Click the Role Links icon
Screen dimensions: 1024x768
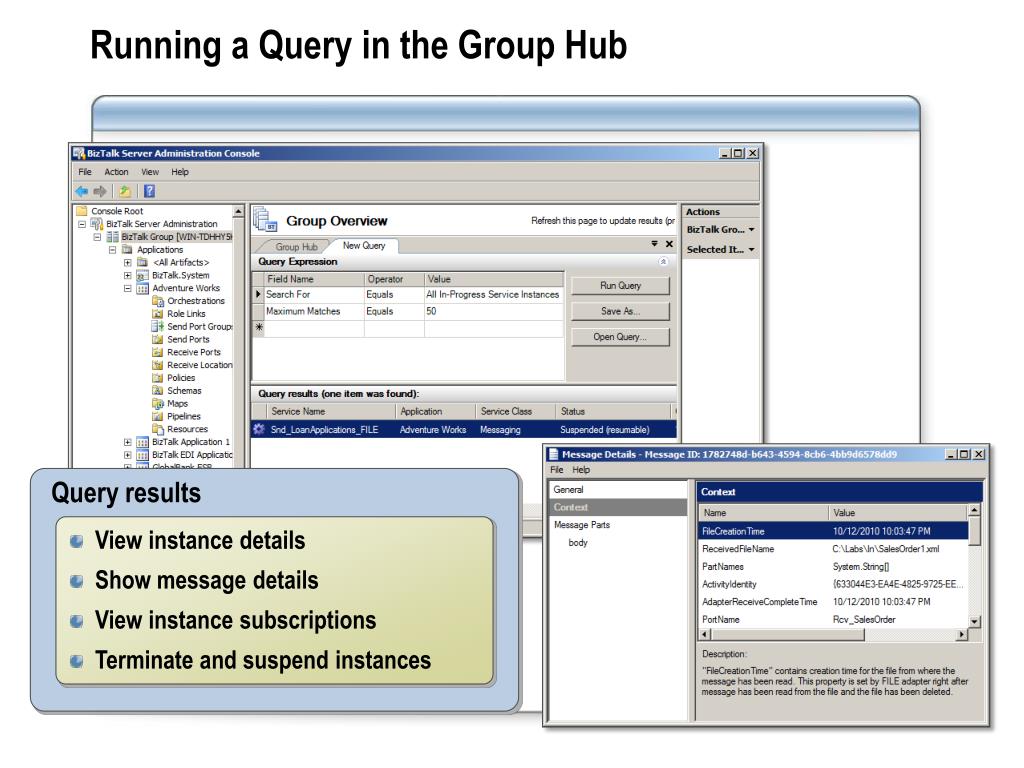click(x=158, y=314)
